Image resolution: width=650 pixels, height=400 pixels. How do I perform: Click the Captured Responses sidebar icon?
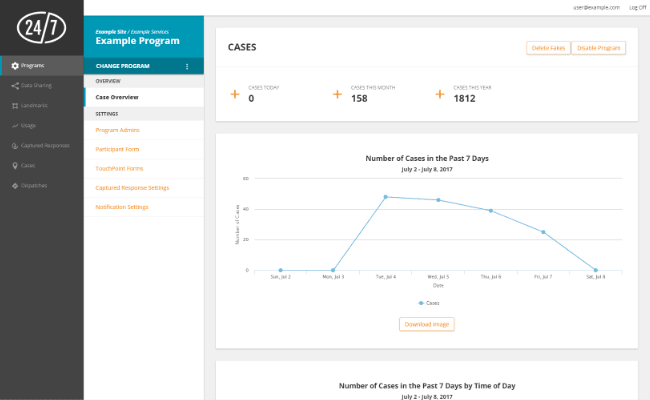[x=14, y=145]
